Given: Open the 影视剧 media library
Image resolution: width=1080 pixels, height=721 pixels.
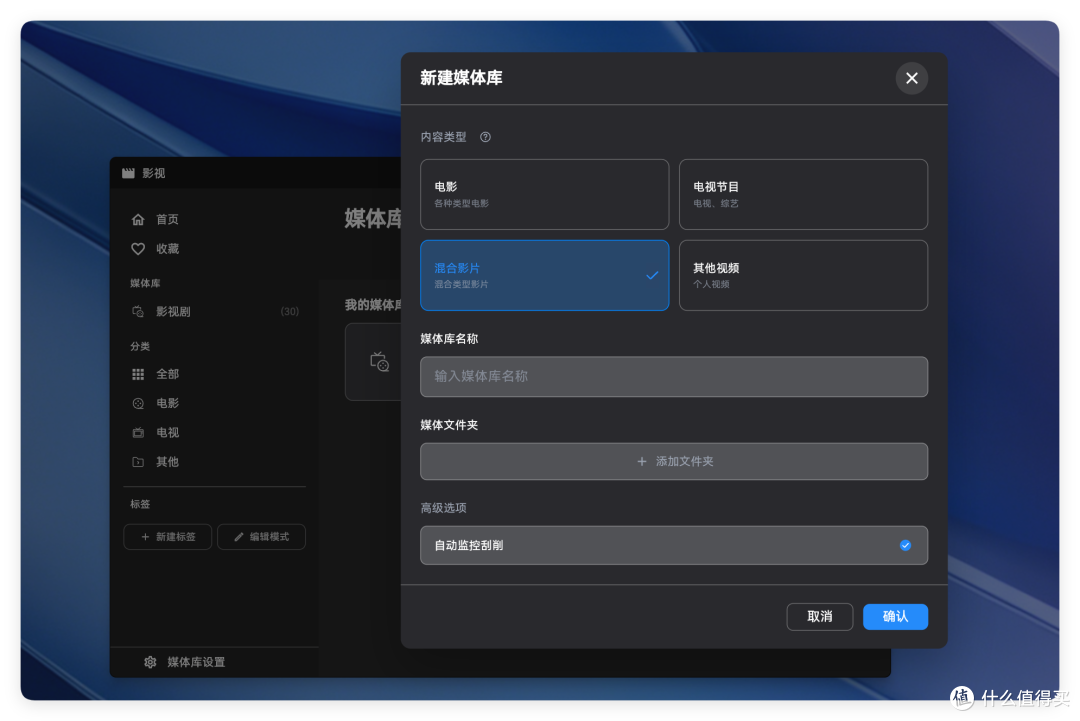Looking at the screenshot, I should click(x=173, y=312).
